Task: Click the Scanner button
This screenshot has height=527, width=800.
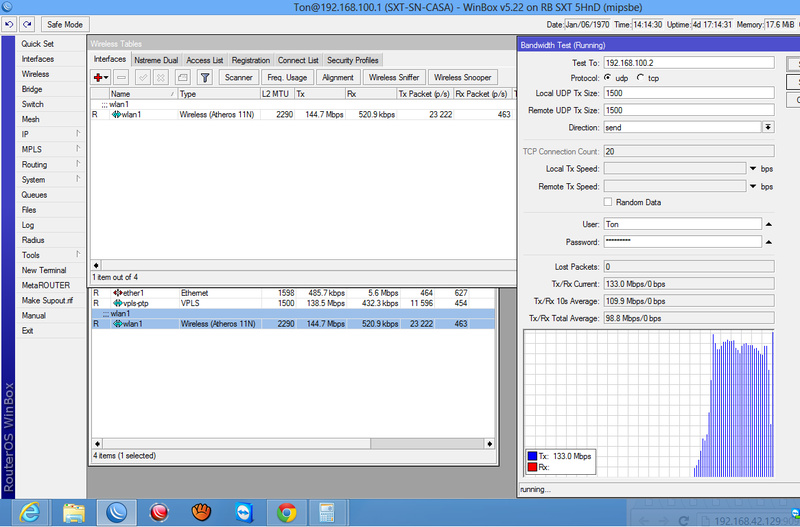Action: [238, 78]
